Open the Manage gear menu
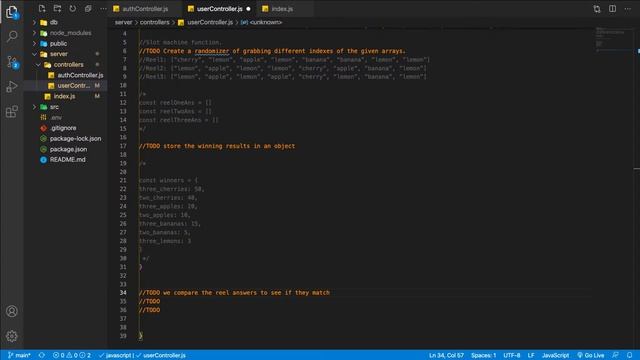Viewport: 640px width, 360px height. [12, 336]
